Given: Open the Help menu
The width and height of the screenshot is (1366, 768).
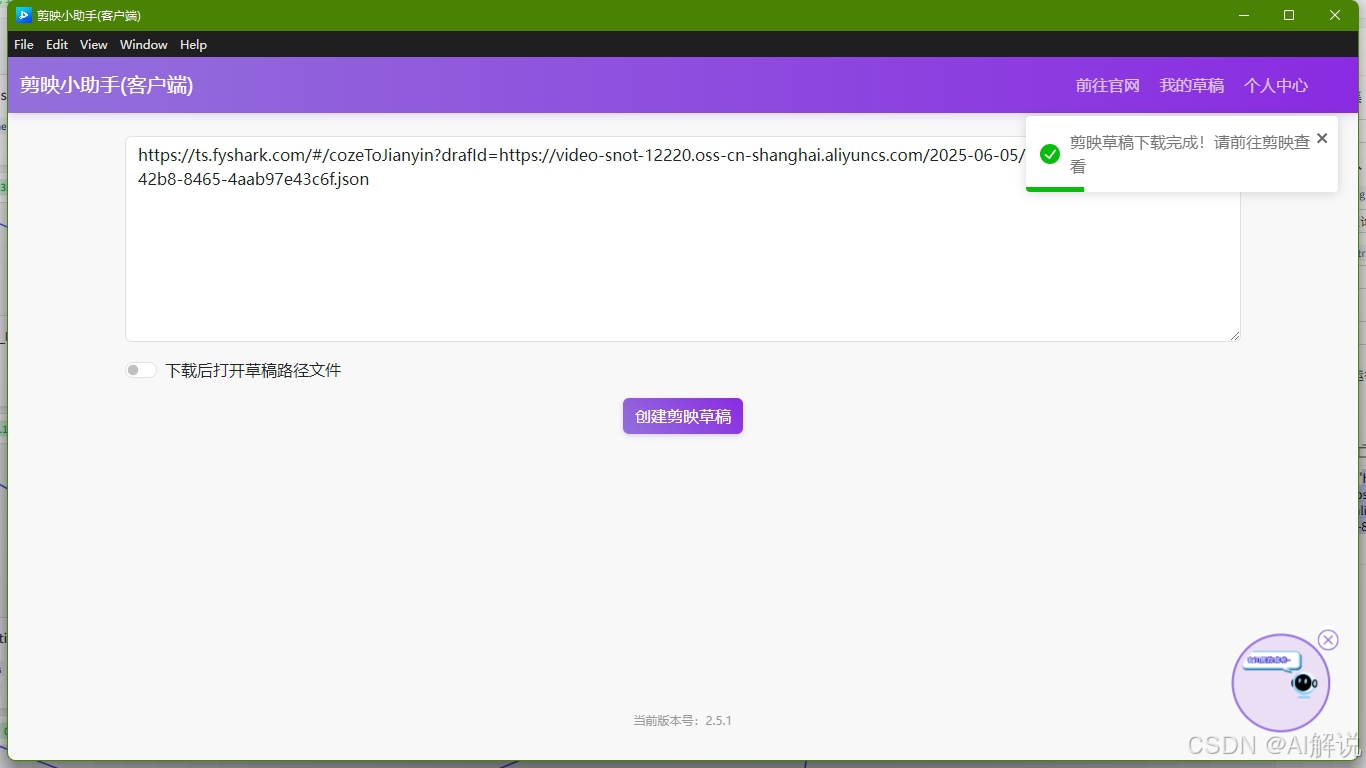Looking at the screenshot, I should pos(193,45).
